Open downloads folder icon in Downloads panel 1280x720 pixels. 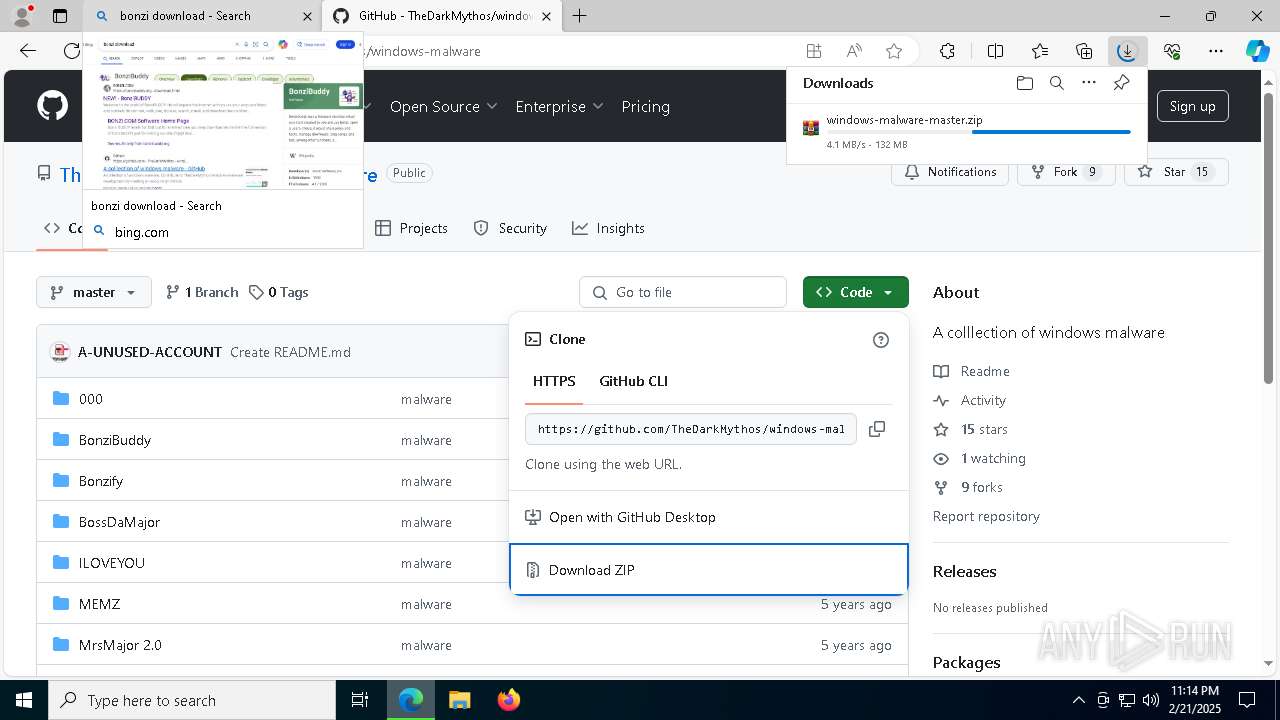[x=1024, y=83]
